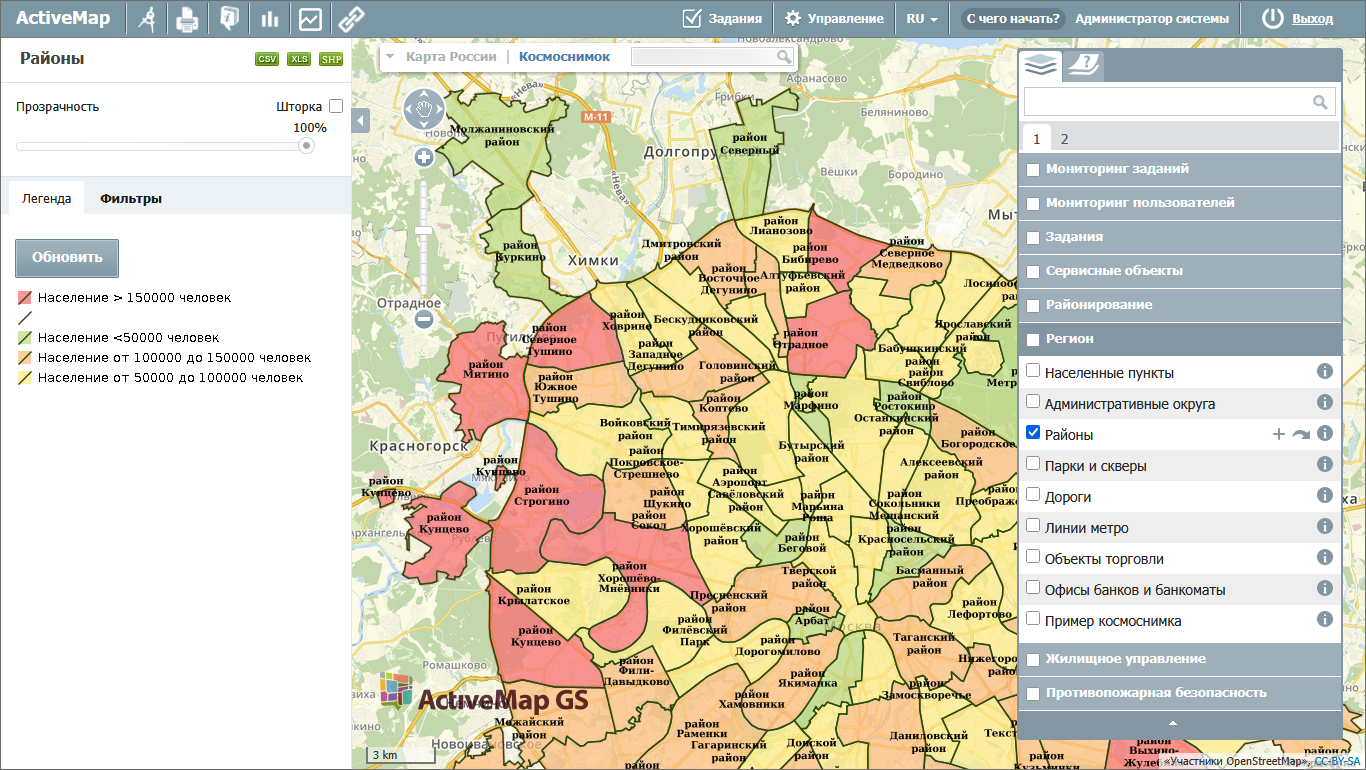1366x770 pixels.
Task: Export Районы as SHP file
Action: coord(331,59)
